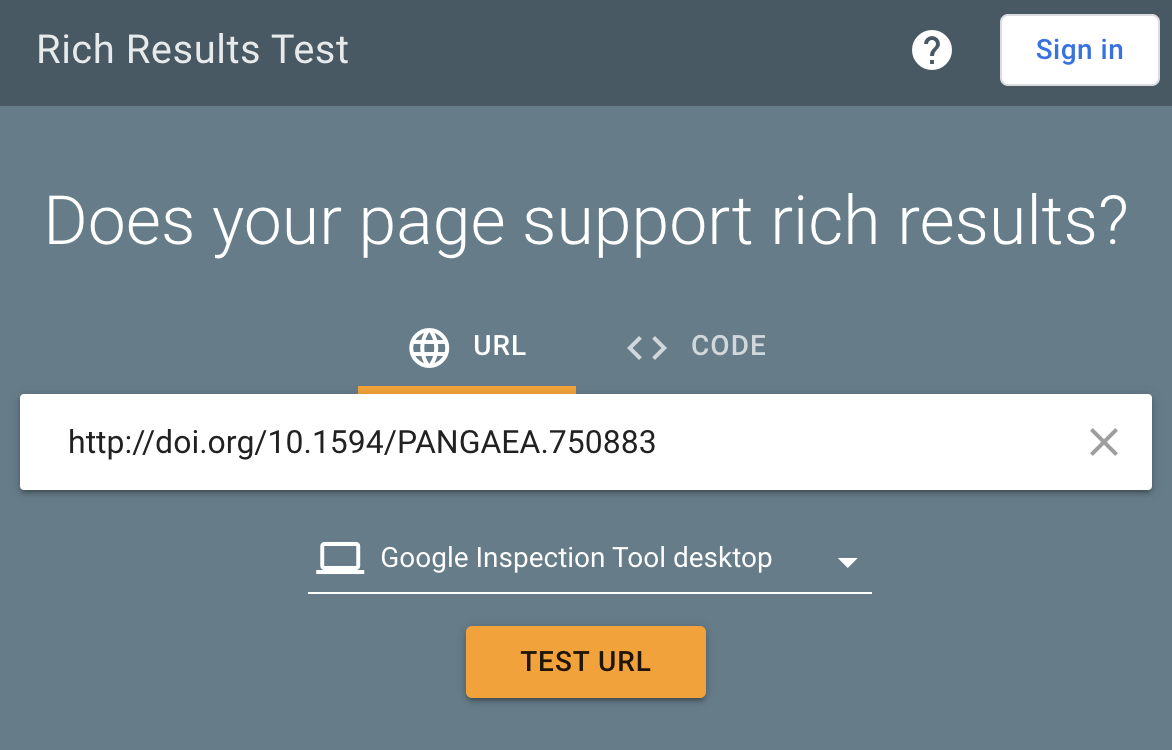
Task: Expand the Google Inspection Tool desktop selector
Action: (x=590, y=558)
